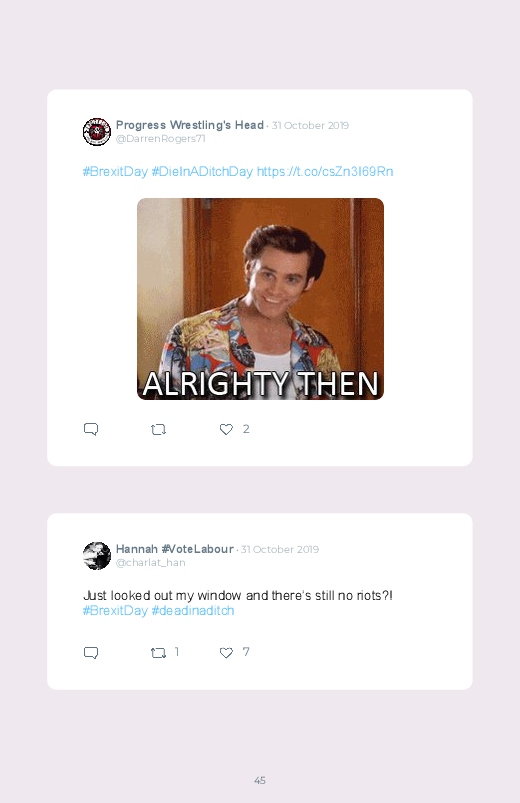Follow the t.co/csZn3I69Rn link
The width and height of the screenshot is (520, 803).
325,172
